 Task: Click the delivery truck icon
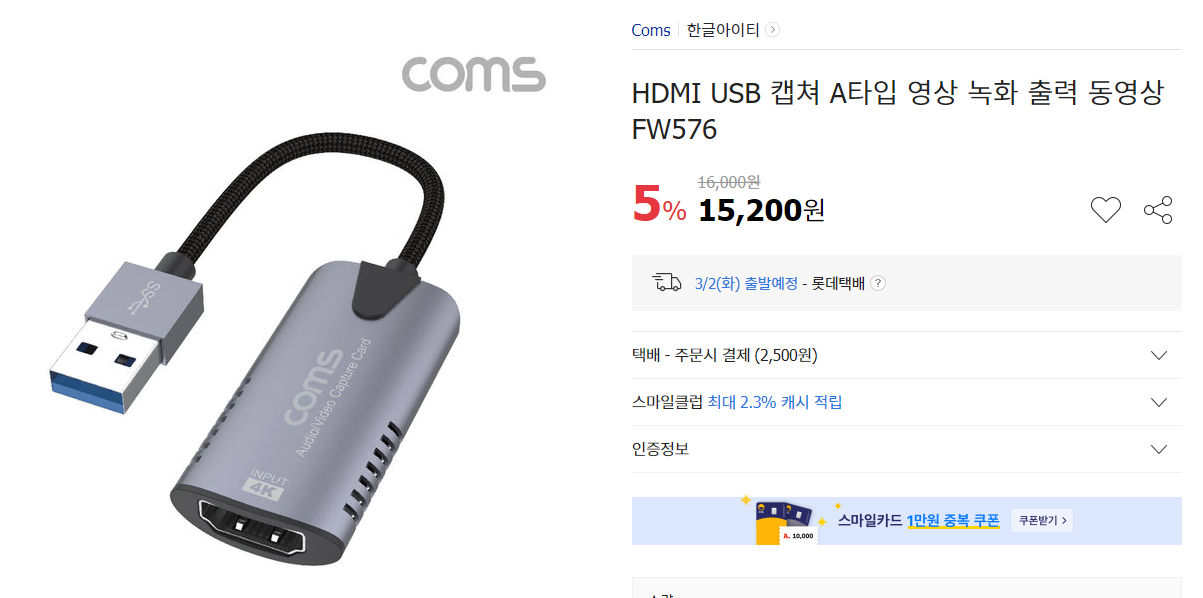(x=667, y=283)
